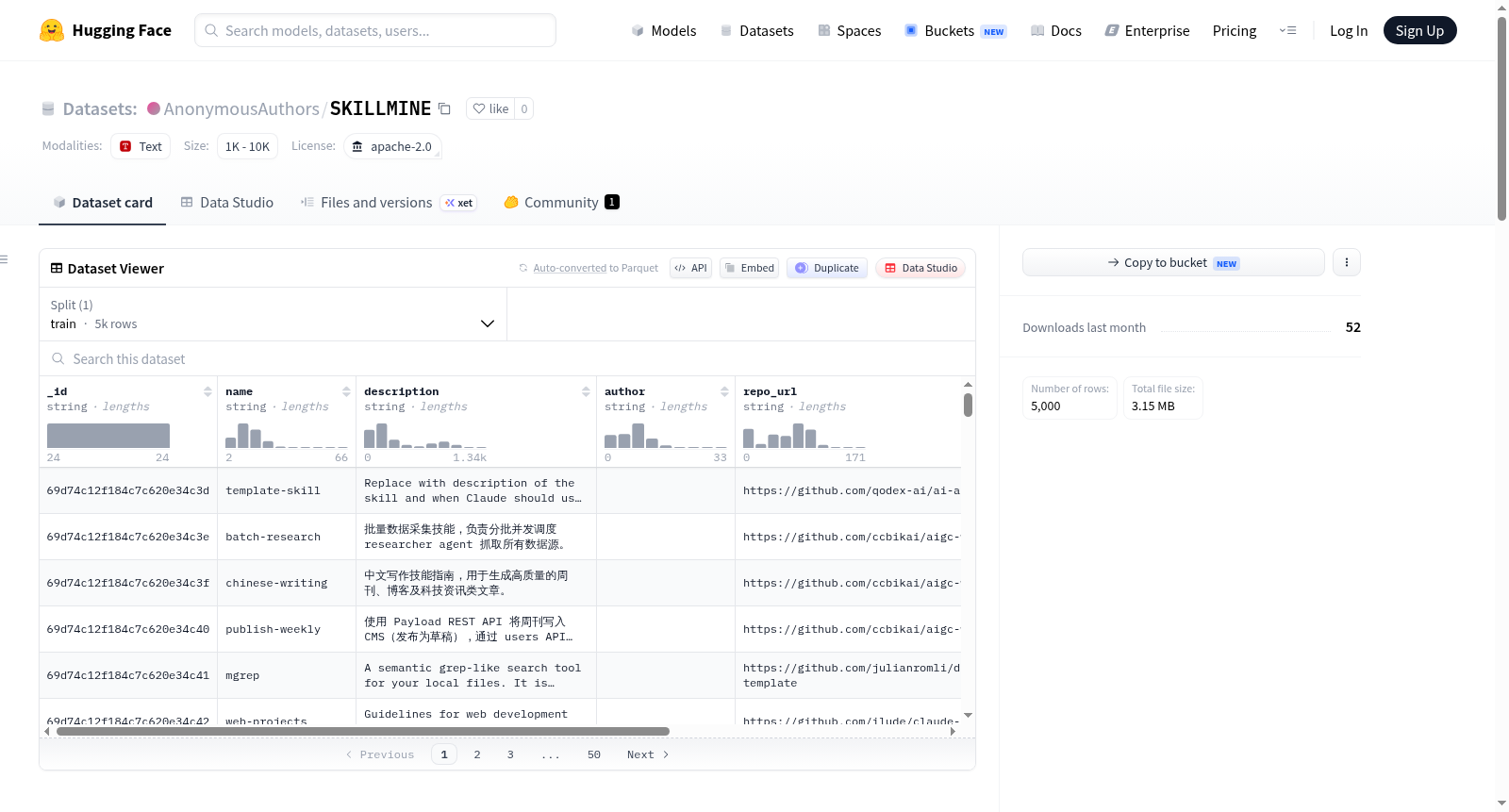
Task: Open the Docs navigation item
Action: [1055, 30]
